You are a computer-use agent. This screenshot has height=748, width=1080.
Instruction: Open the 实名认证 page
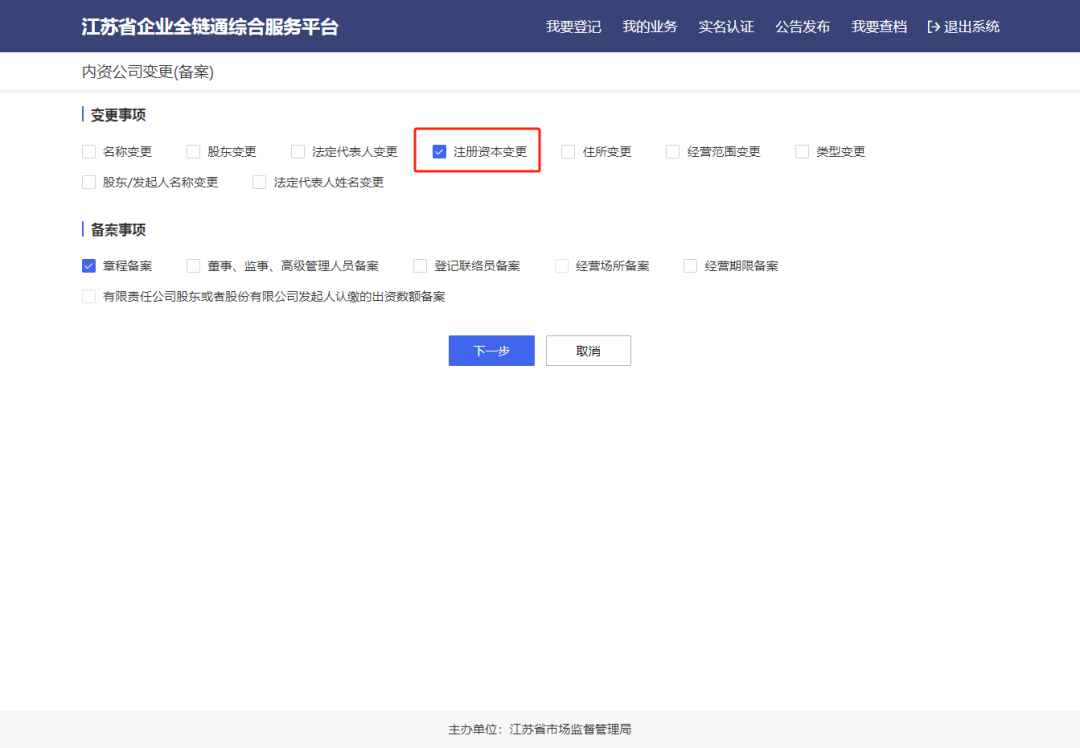(x=726, y=26)
